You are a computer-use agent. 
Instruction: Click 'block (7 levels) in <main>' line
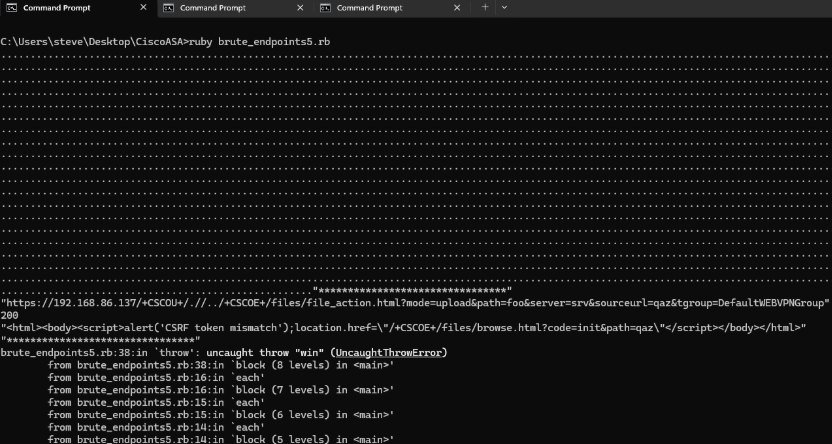pos(221,390)
